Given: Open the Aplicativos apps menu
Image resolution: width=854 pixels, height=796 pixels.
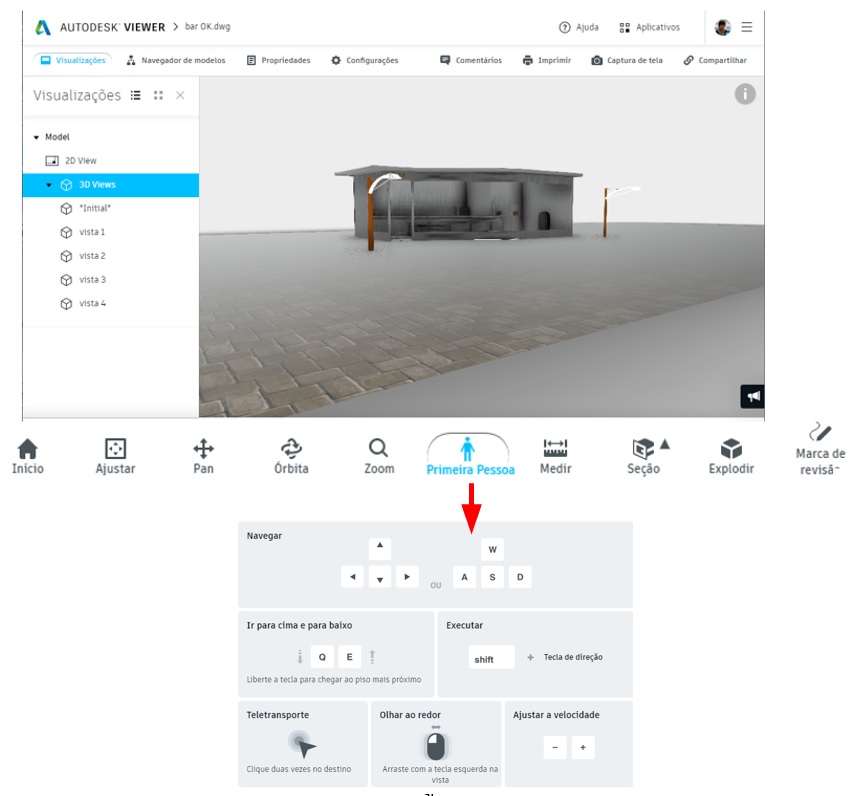Looking at the screenshot, I should pyautogui.click(x=650, y=27).
